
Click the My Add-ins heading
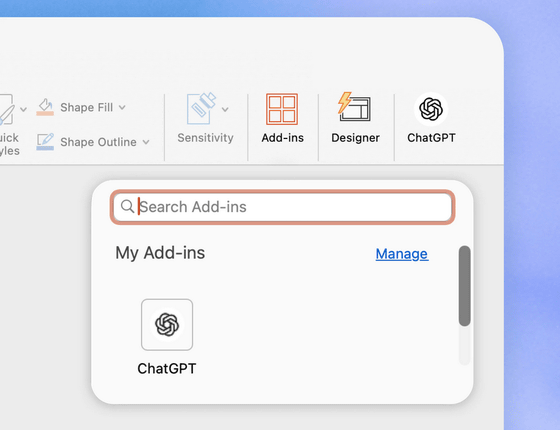coord(160,253)
